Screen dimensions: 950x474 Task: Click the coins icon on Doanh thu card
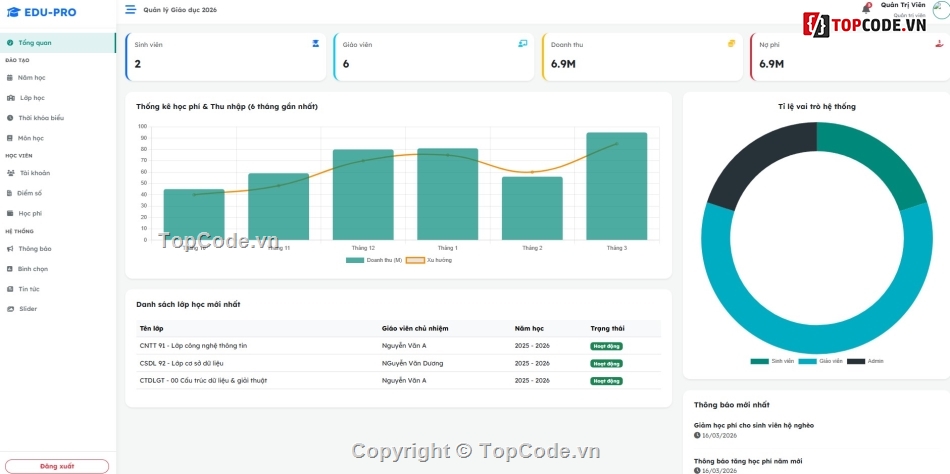tap(731, 44)
